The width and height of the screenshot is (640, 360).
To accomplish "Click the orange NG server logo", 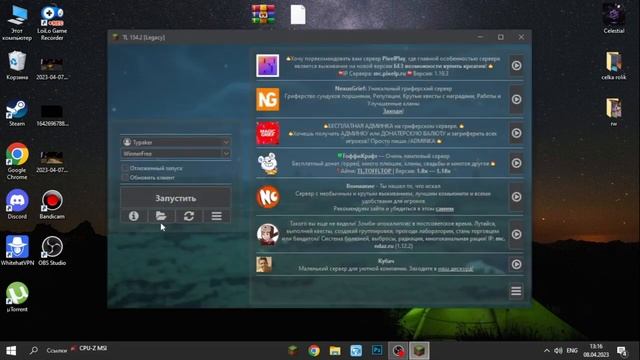I will click(x=268, y=99).
